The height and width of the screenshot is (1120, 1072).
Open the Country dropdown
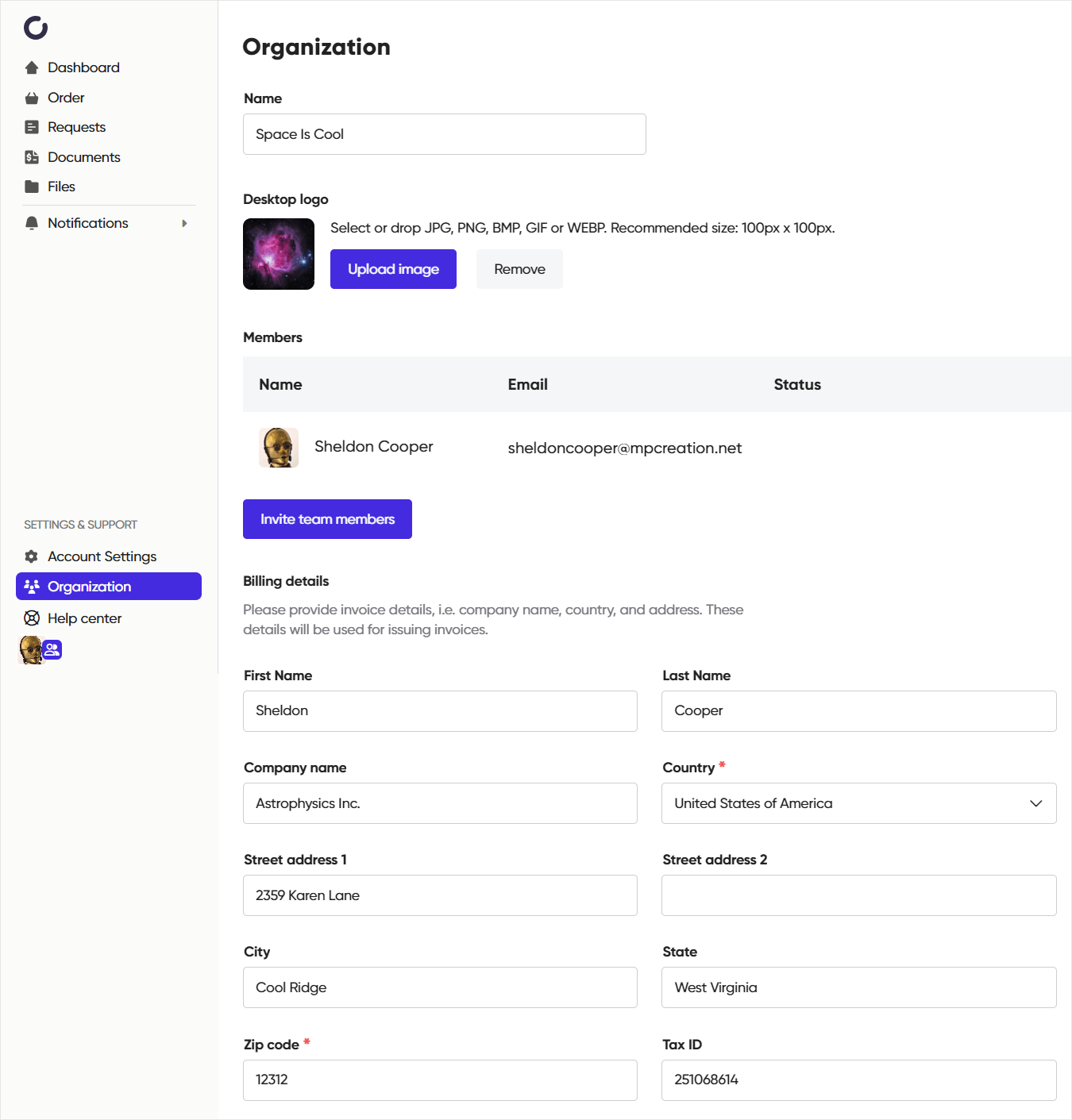[858, 803]
